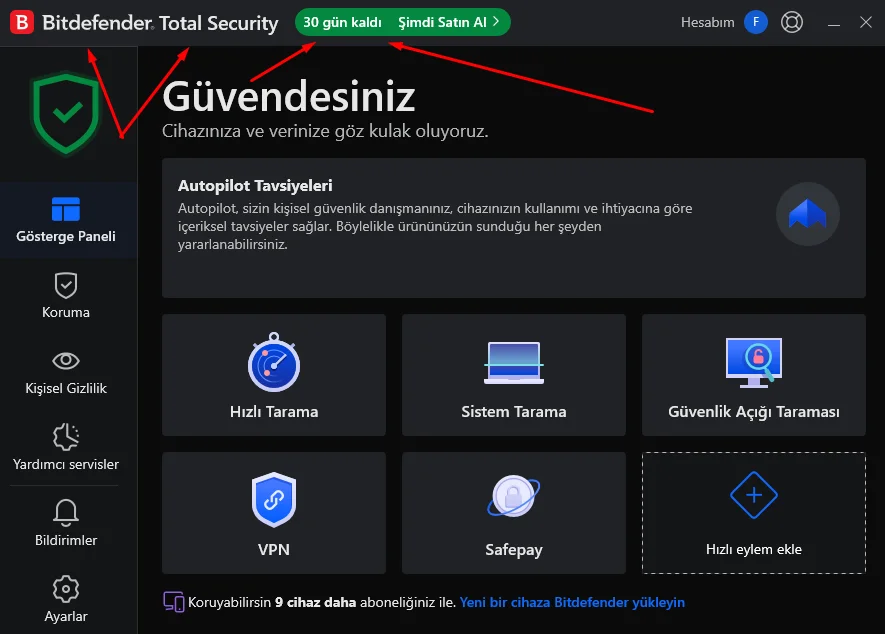Screen dimensions: 885x634
Task: Open the Ayarlar gear icon
Action: point(66,589)
